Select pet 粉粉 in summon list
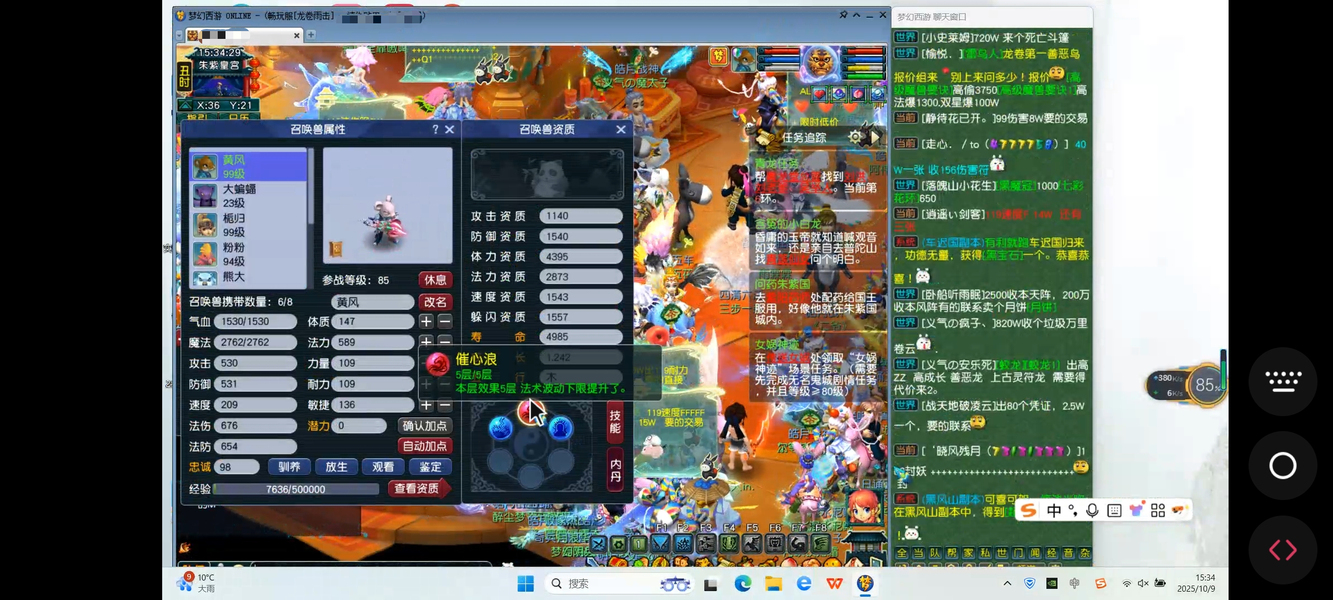The image size is (1333, 600). pos(248,253)
